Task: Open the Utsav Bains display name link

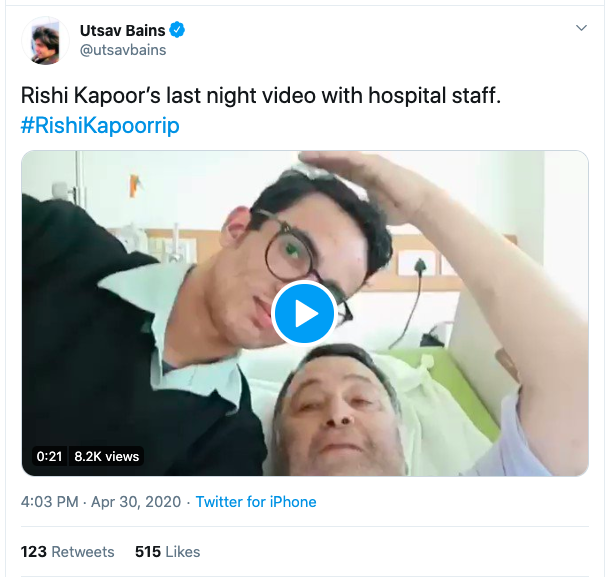Action: tap(122, 31)
